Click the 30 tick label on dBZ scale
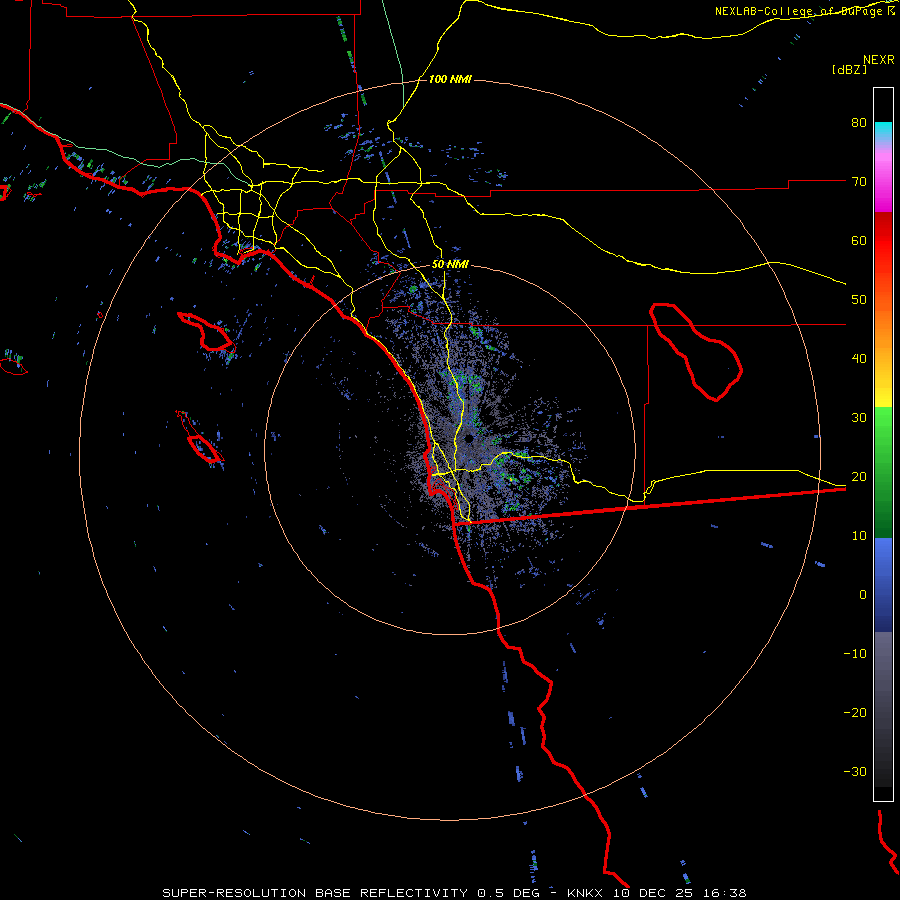 tap(859, 418)
